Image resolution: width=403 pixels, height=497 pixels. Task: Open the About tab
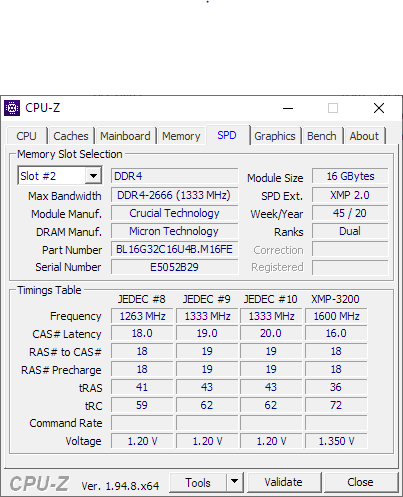point(364,136)
